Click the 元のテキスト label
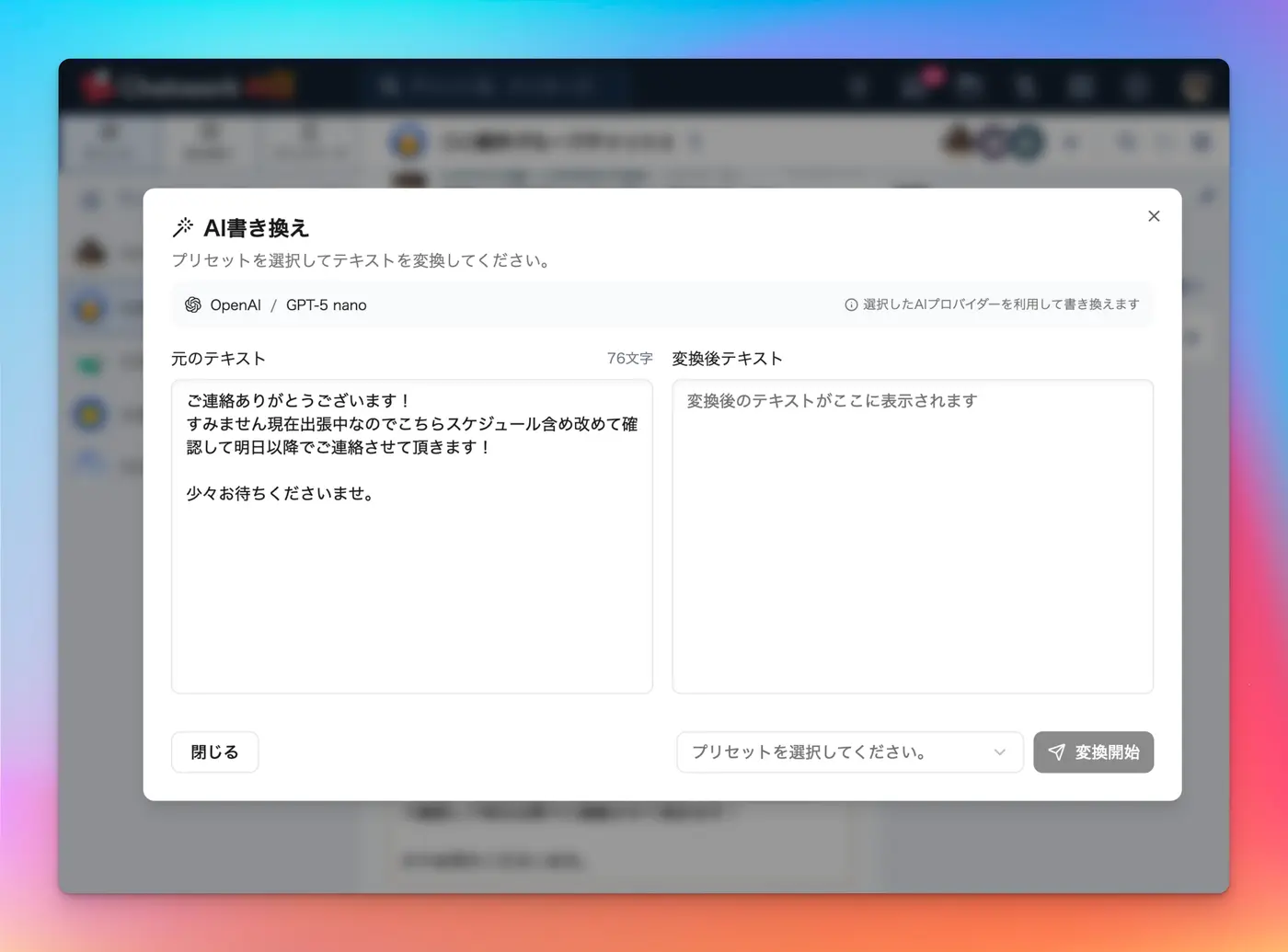Viewport: 1288px width, 952px height. click(218, 358)
